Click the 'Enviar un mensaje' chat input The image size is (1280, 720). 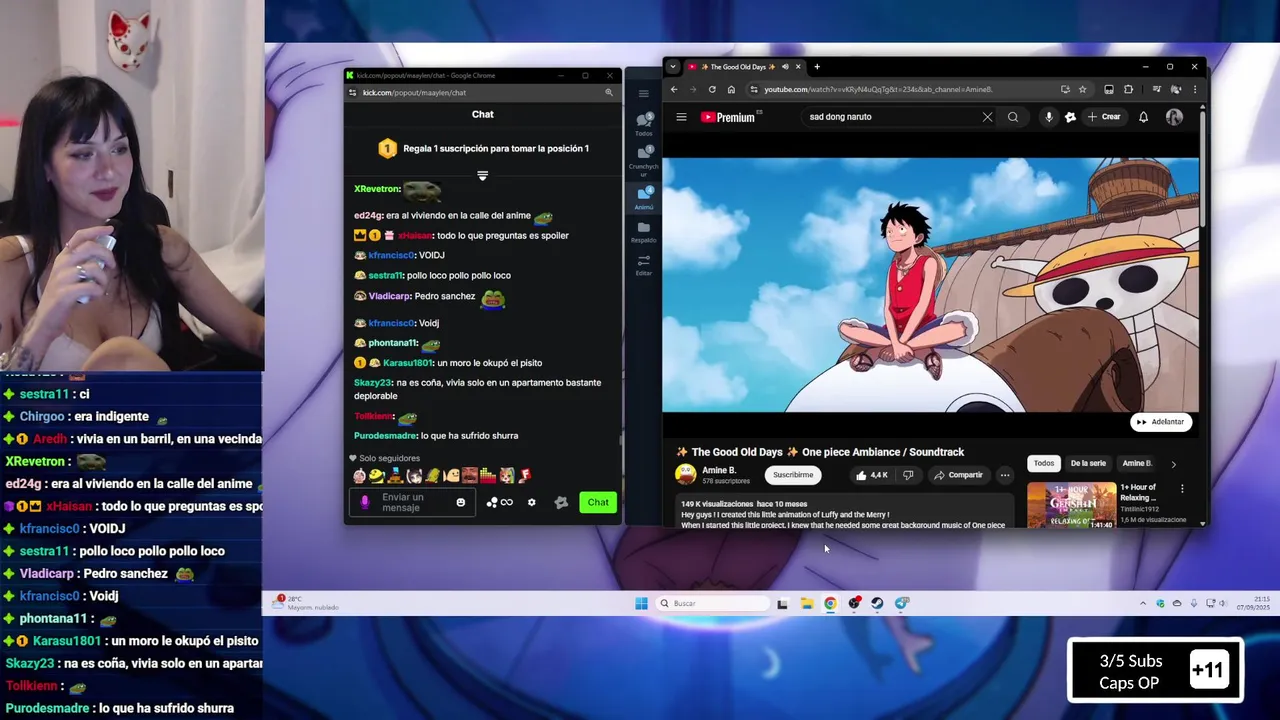[x=413, y=502]
